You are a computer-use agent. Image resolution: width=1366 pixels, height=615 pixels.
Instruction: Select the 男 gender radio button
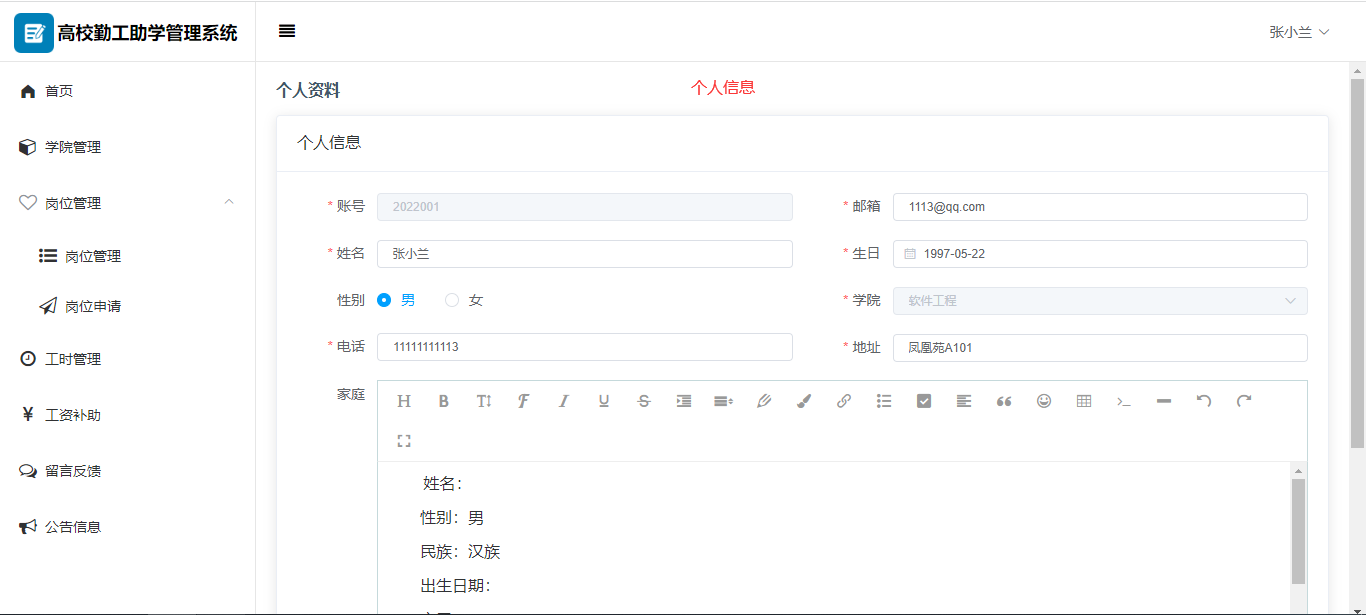pos(385,300)
